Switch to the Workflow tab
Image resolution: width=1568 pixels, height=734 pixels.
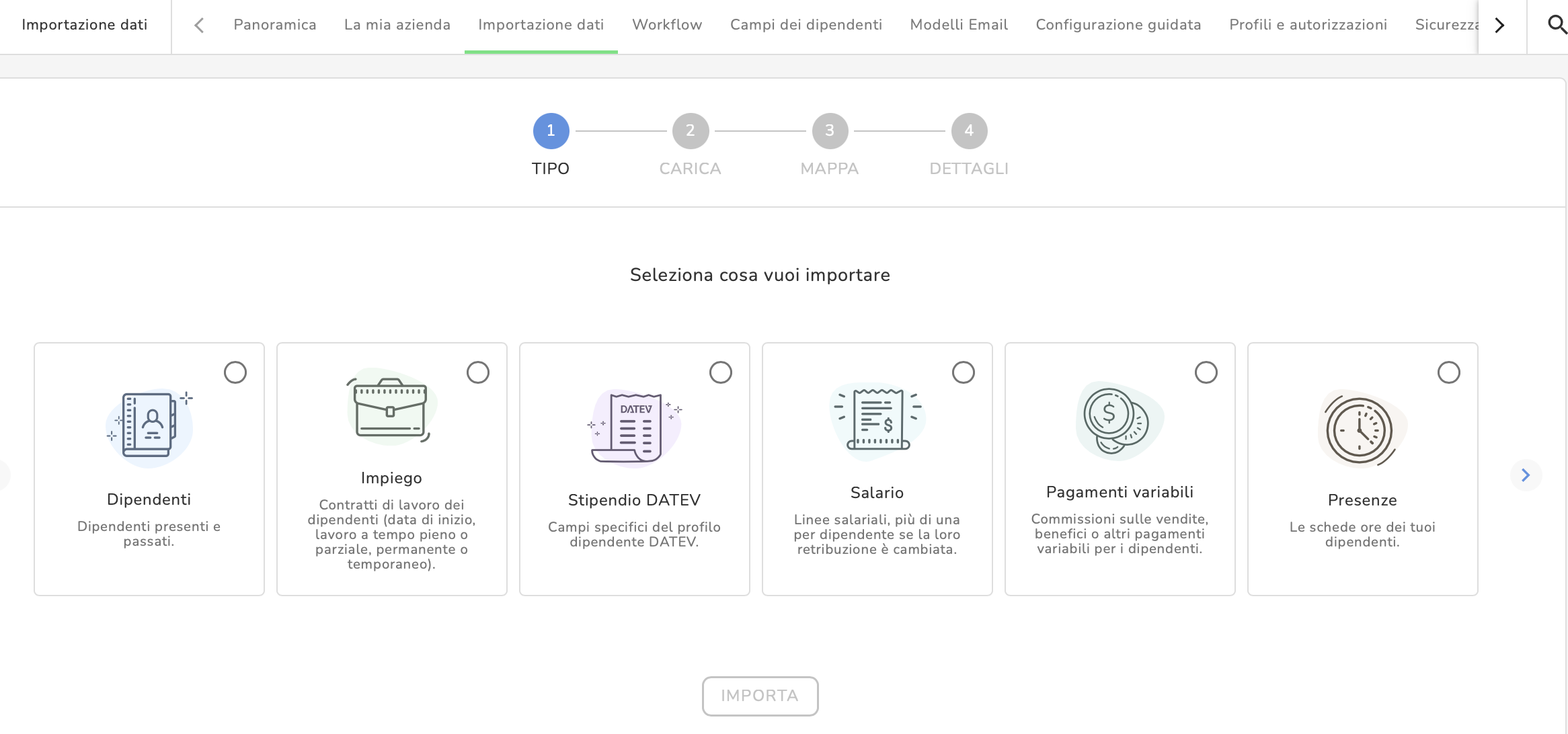click(x=666, y=25)
